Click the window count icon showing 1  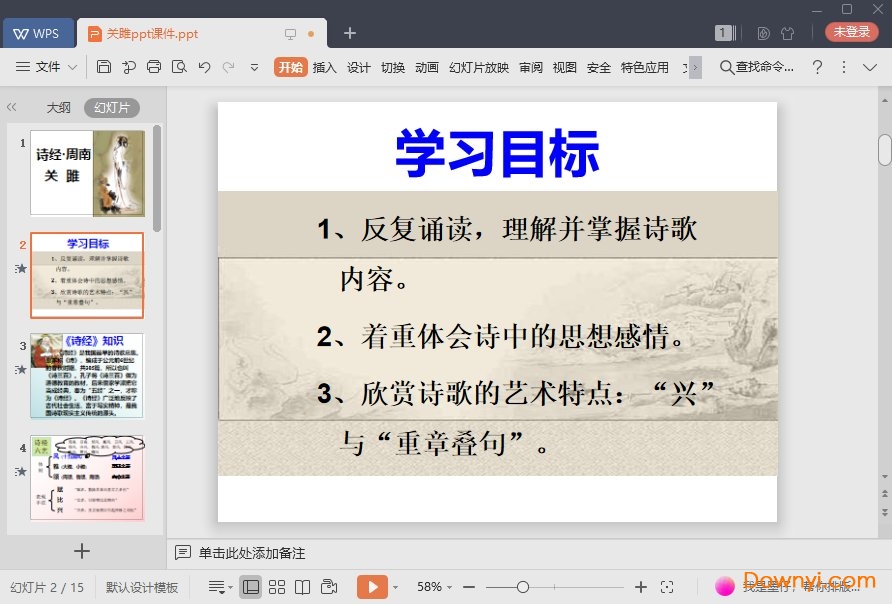coord(725,33)
